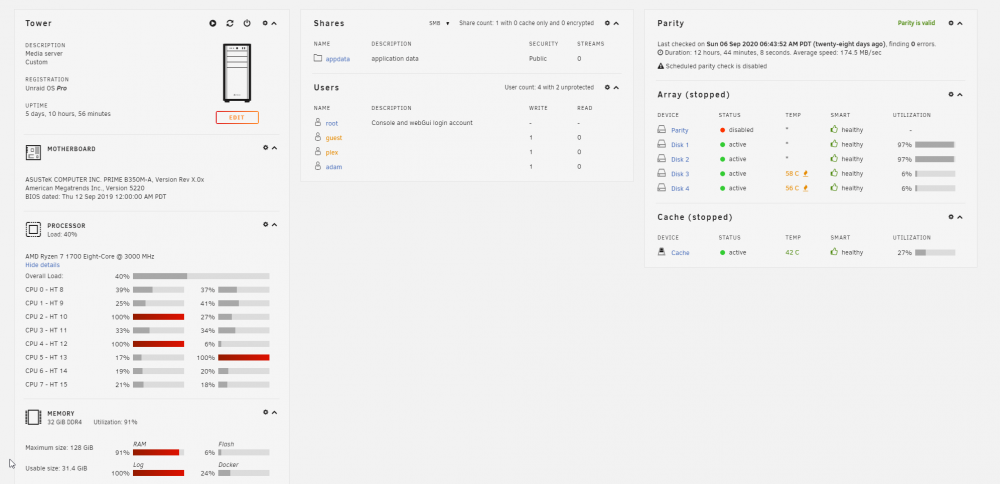Screen dimensions: 1000x484
Task: Open the Cache device link
Action: coord(680,253)
